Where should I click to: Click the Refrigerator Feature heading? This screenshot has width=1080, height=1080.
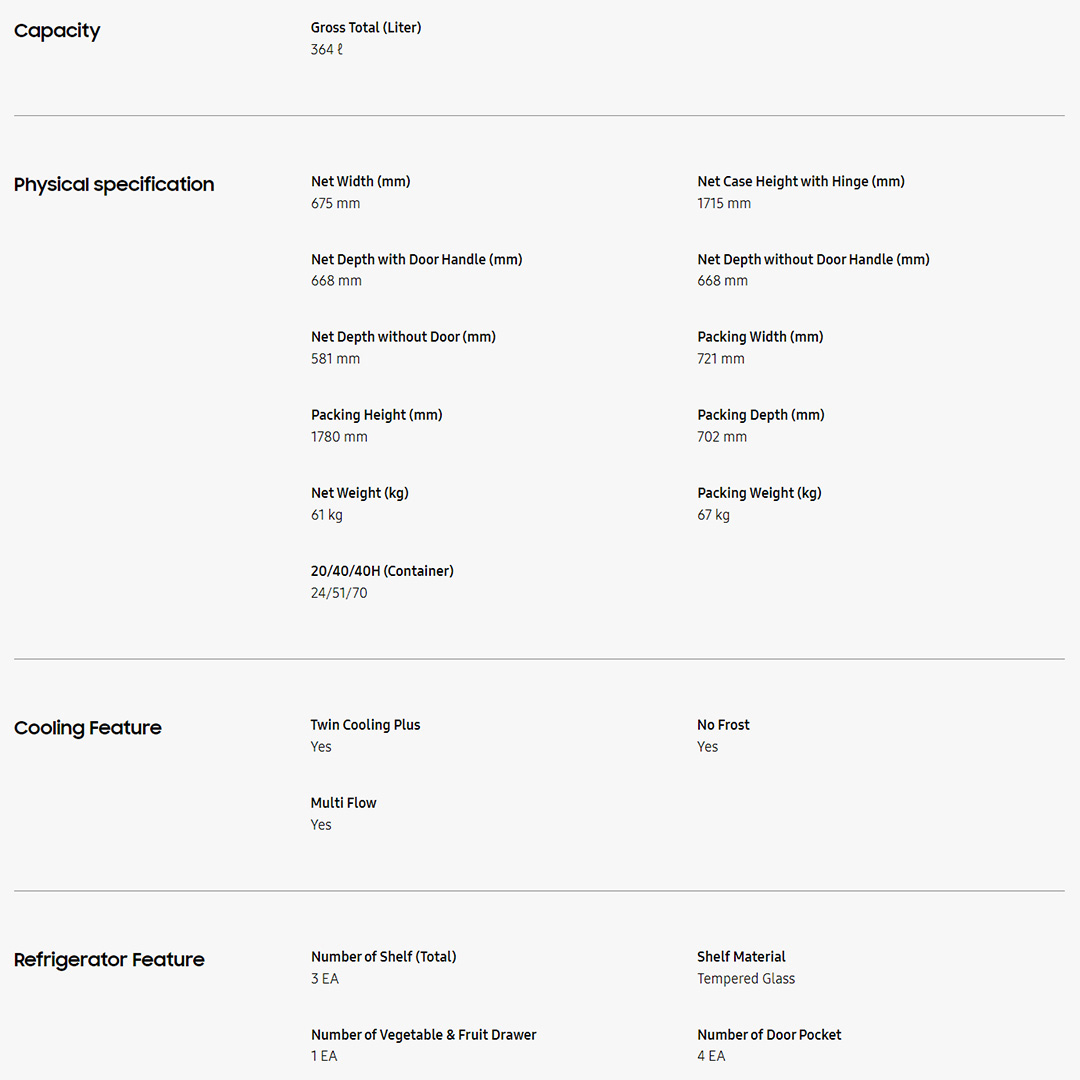pyautogui.click(x=109, y=960)
